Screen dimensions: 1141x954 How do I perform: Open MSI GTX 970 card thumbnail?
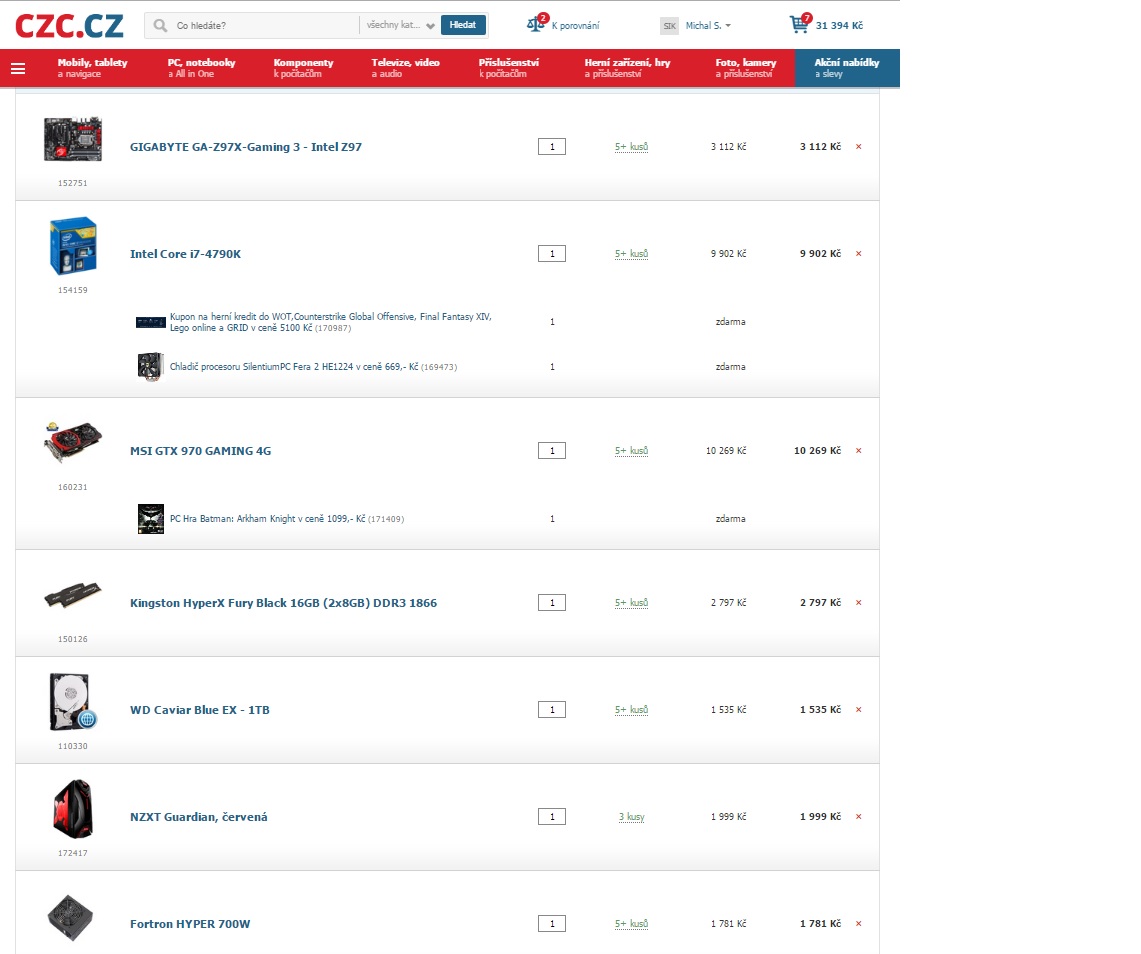[x=73, y=442]
